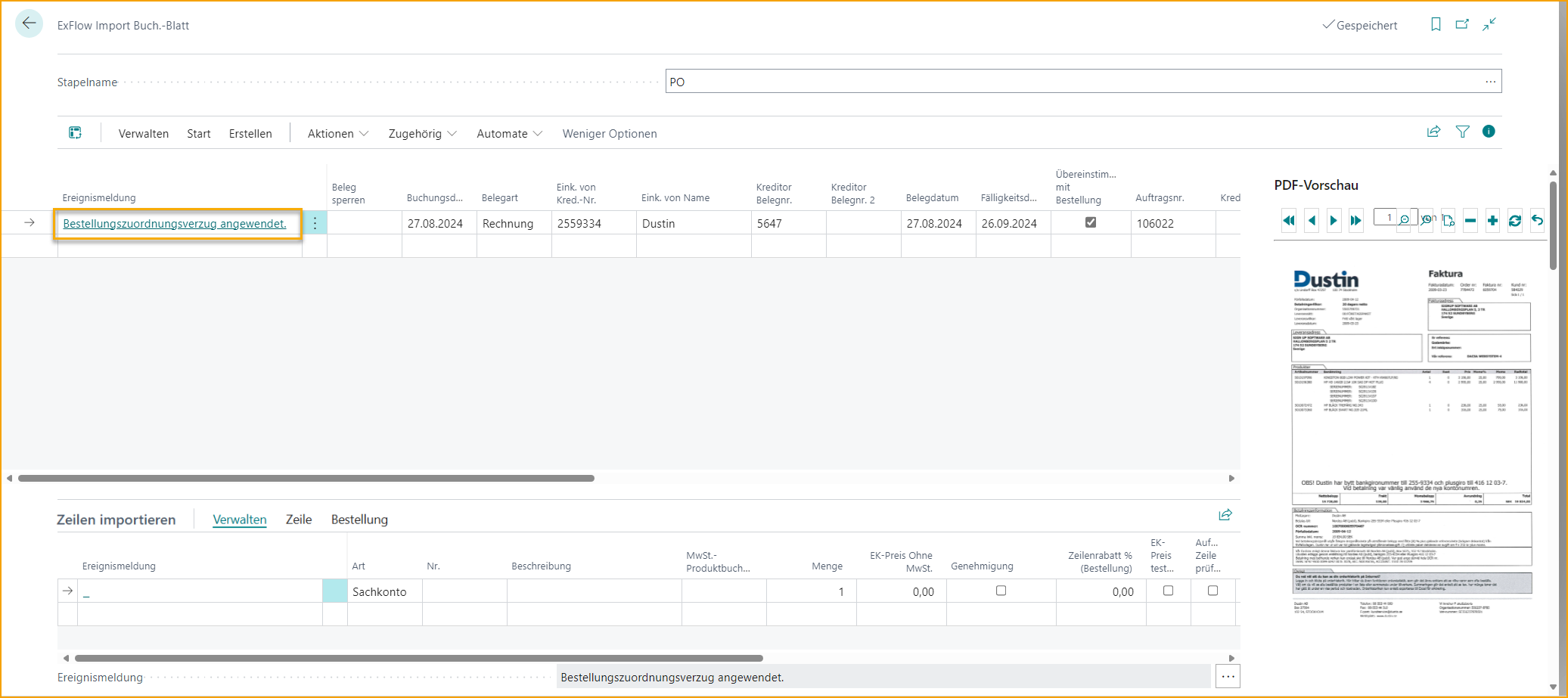Click Weniger Optionen

point(609,134)
